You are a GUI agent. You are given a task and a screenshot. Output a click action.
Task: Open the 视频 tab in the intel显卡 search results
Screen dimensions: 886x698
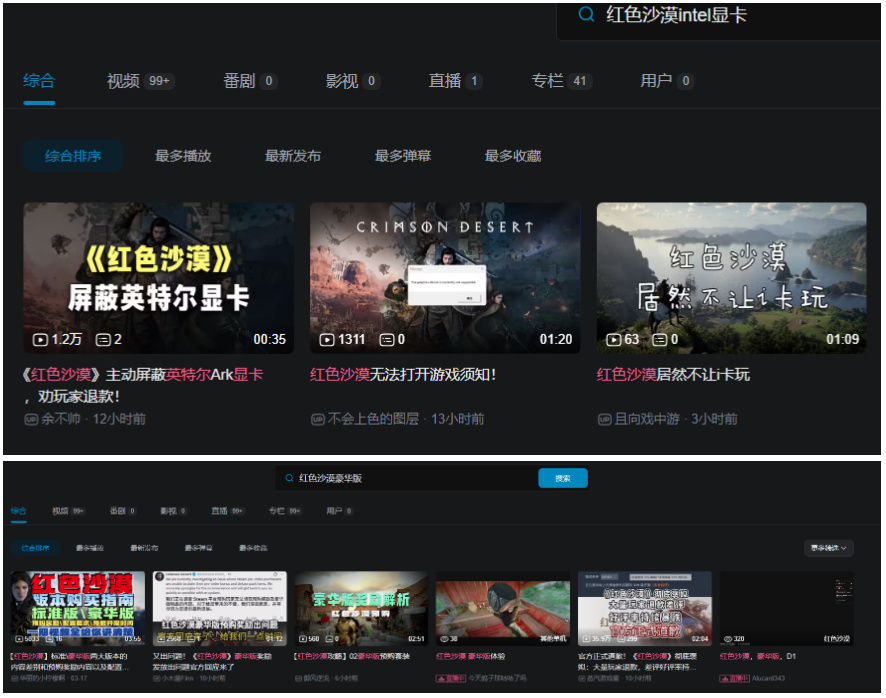tap(140, 81)
